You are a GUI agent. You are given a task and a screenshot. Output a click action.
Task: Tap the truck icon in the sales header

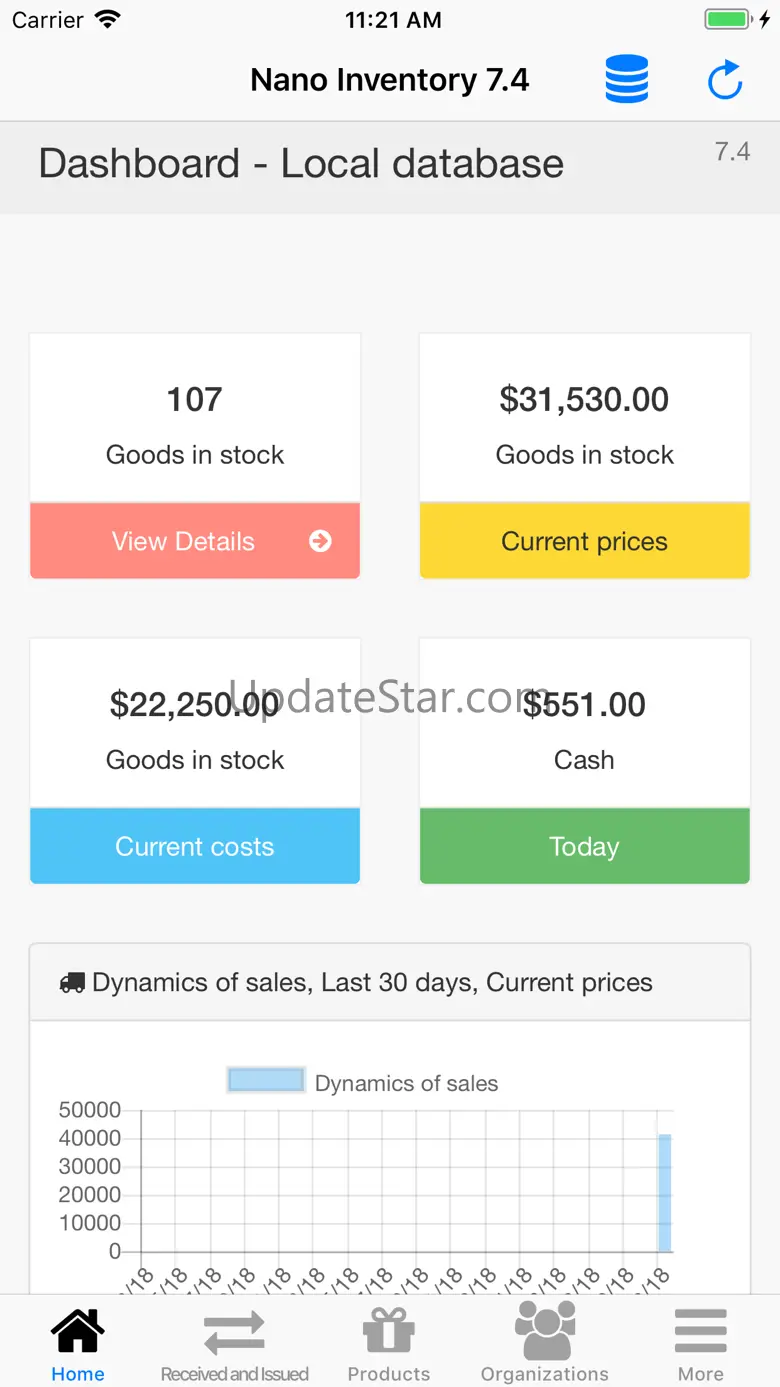coord(72,983)
